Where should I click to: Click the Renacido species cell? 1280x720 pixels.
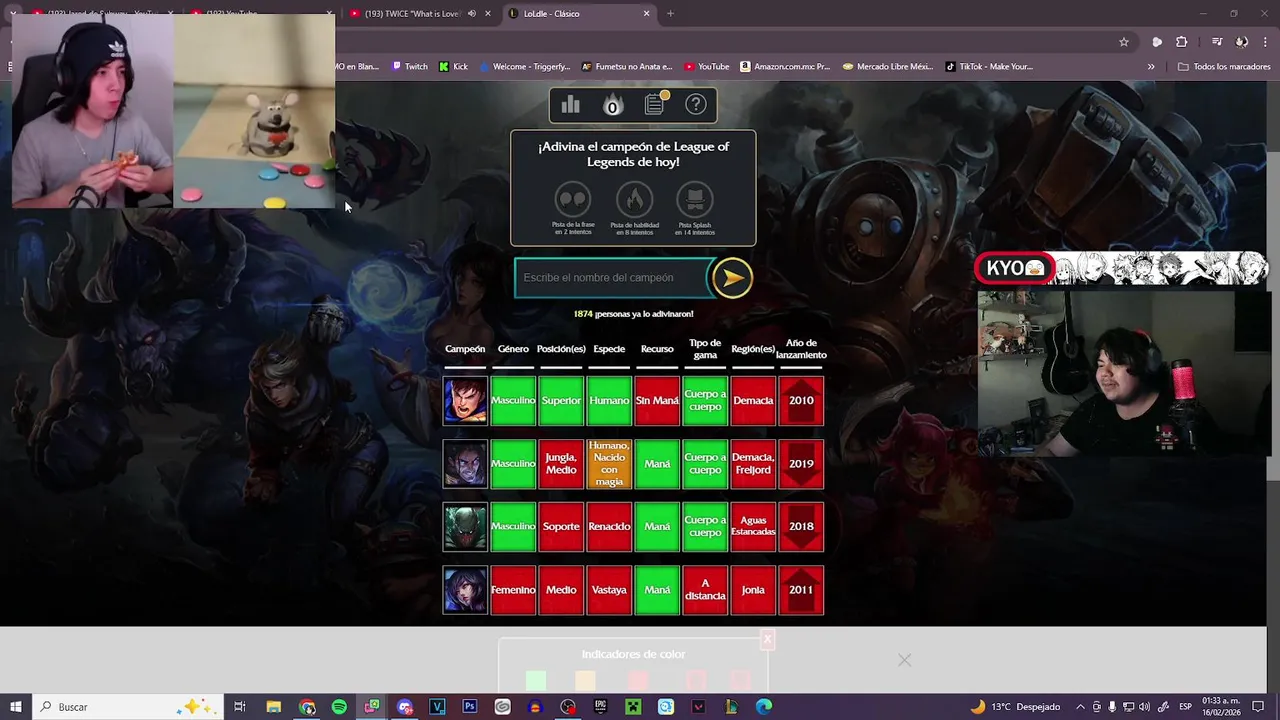[x=609, y=527]
